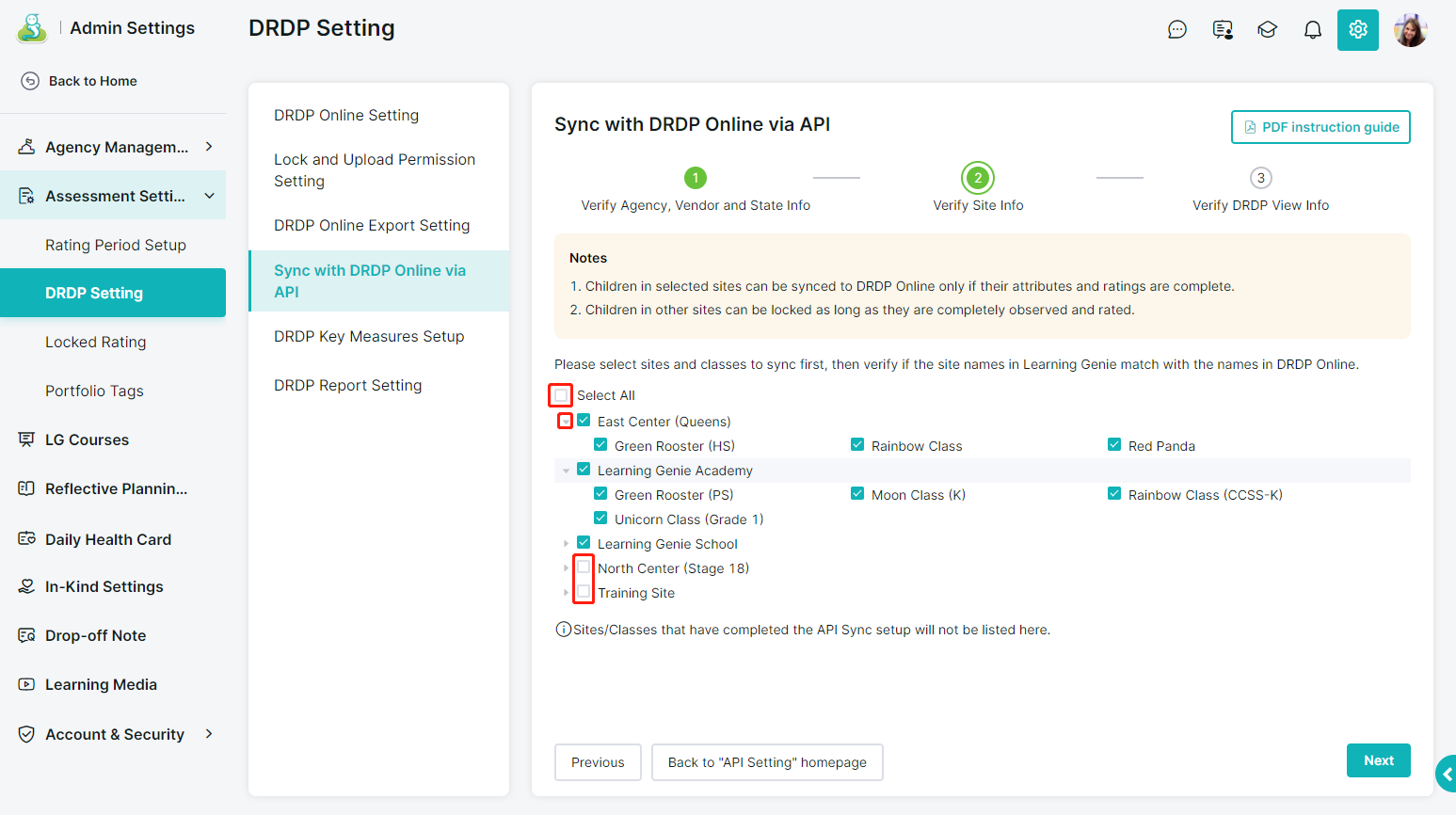The height and width of the screenshot is (815, 1456).
Task: Click the teal side panel arrow tab
Action: pos(1446,774)
